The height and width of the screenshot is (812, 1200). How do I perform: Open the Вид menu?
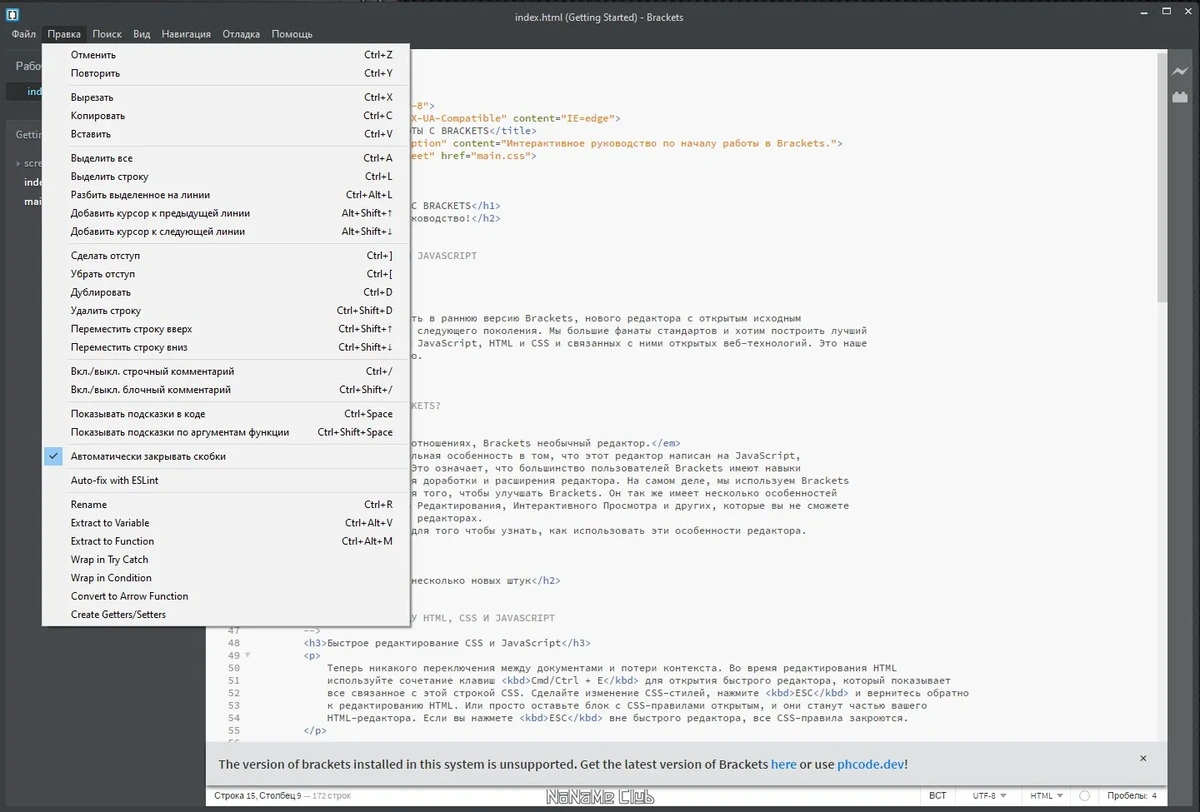click(x=142, y=34)
